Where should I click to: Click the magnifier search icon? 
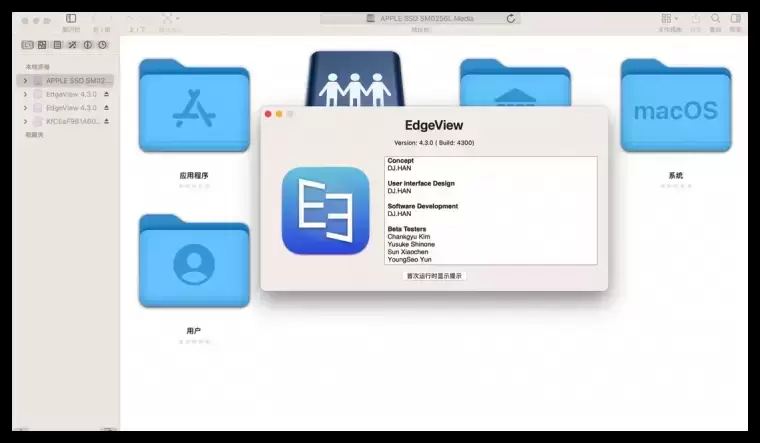pyautogui.click(x=715, y=18)
